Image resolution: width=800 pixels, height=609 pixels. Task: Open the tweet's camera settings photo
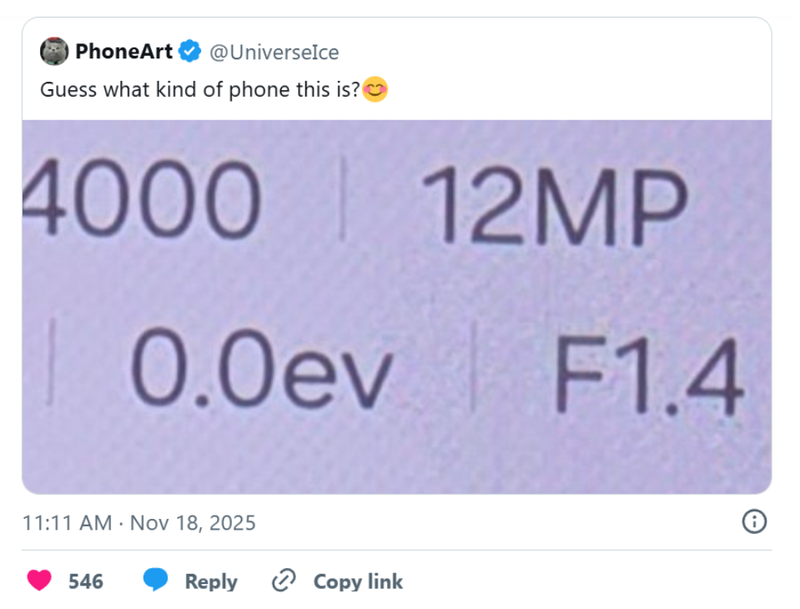(x=396, y=306)
